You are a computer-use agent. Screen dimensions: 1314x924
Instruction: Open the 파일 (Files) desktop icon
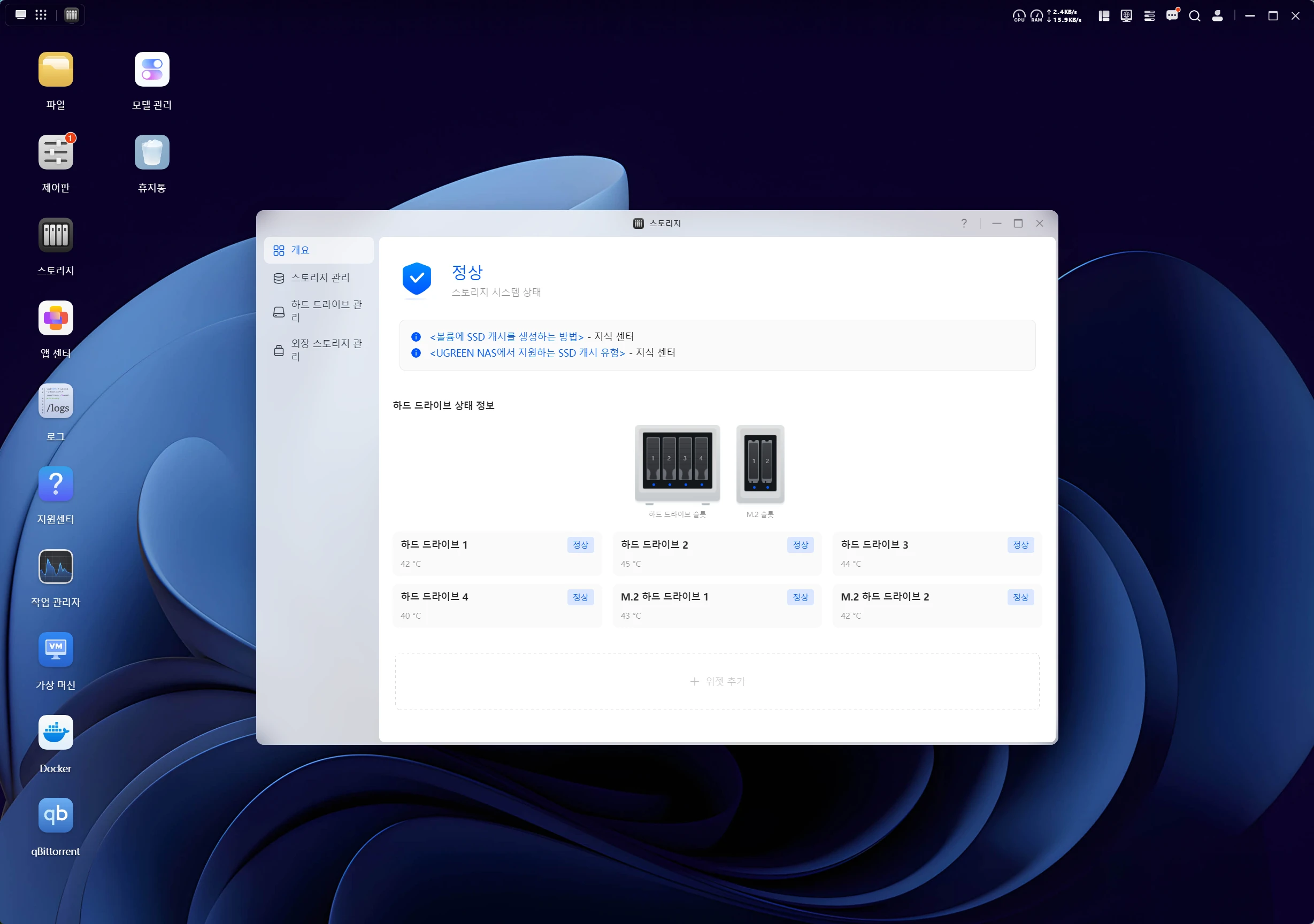[56, 69]
